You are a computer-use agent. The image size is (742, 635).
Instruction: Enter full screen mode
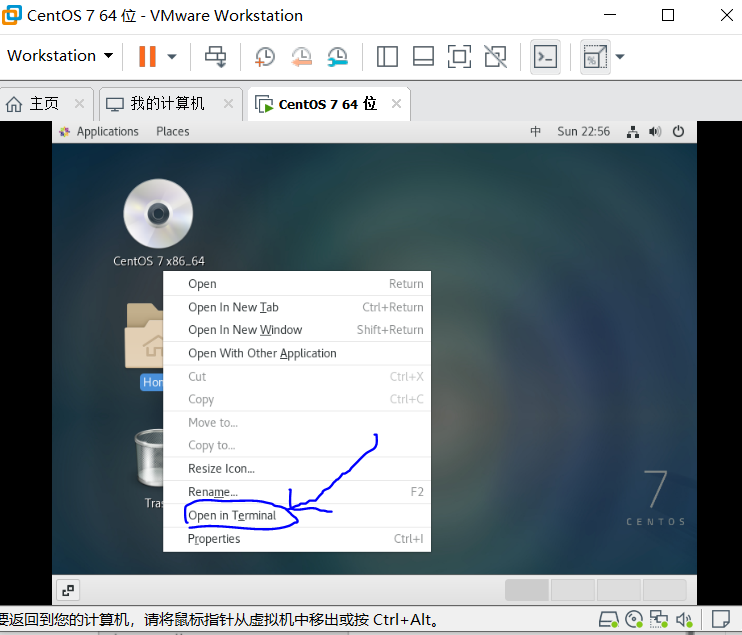(x=459, y=56)
